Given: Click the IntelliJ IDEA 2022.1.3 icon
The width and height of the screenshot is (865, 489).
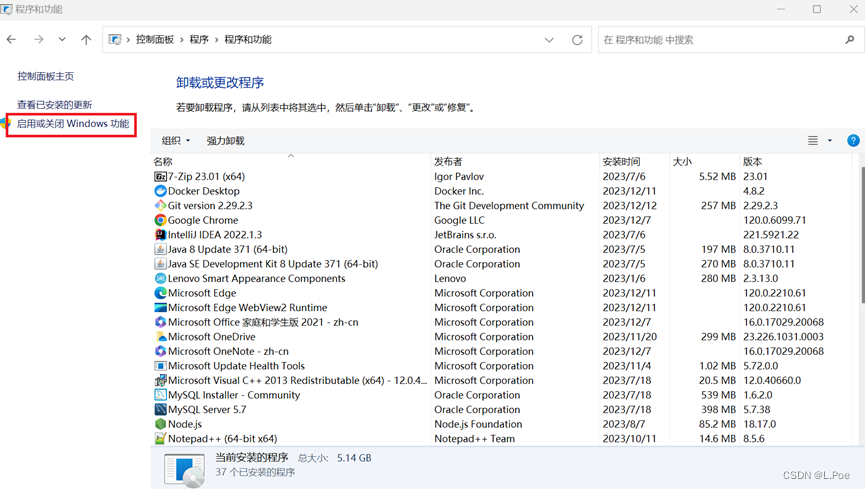Looking at the screenshot, I should tap(160, 235).
